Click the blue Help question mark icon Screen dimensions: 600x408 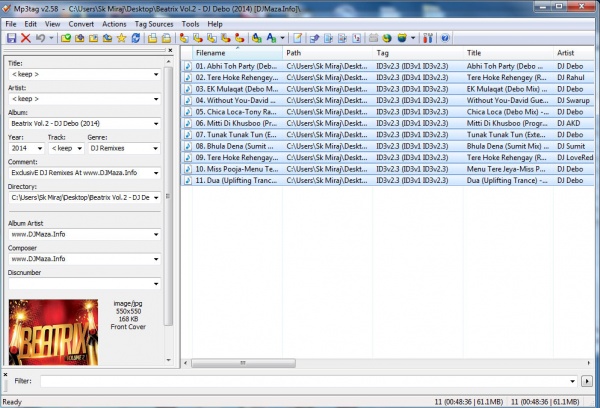(x=445, y=38)
